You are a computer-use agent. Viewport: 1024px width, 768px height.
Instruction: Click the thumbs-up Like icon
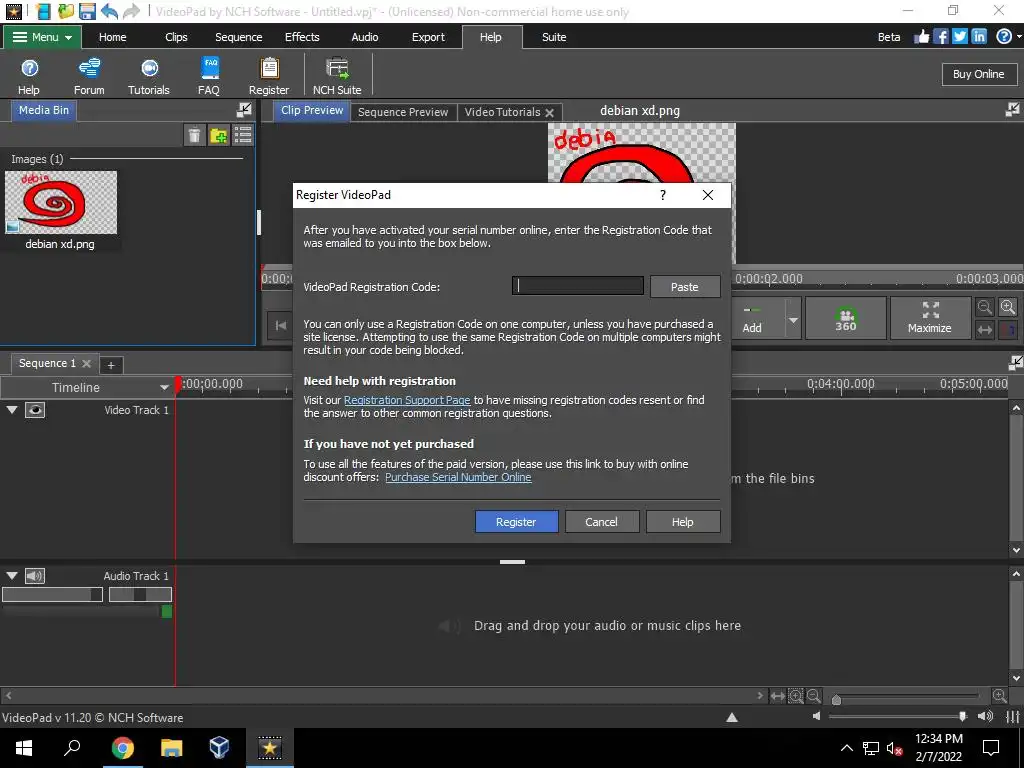(921, 37)
